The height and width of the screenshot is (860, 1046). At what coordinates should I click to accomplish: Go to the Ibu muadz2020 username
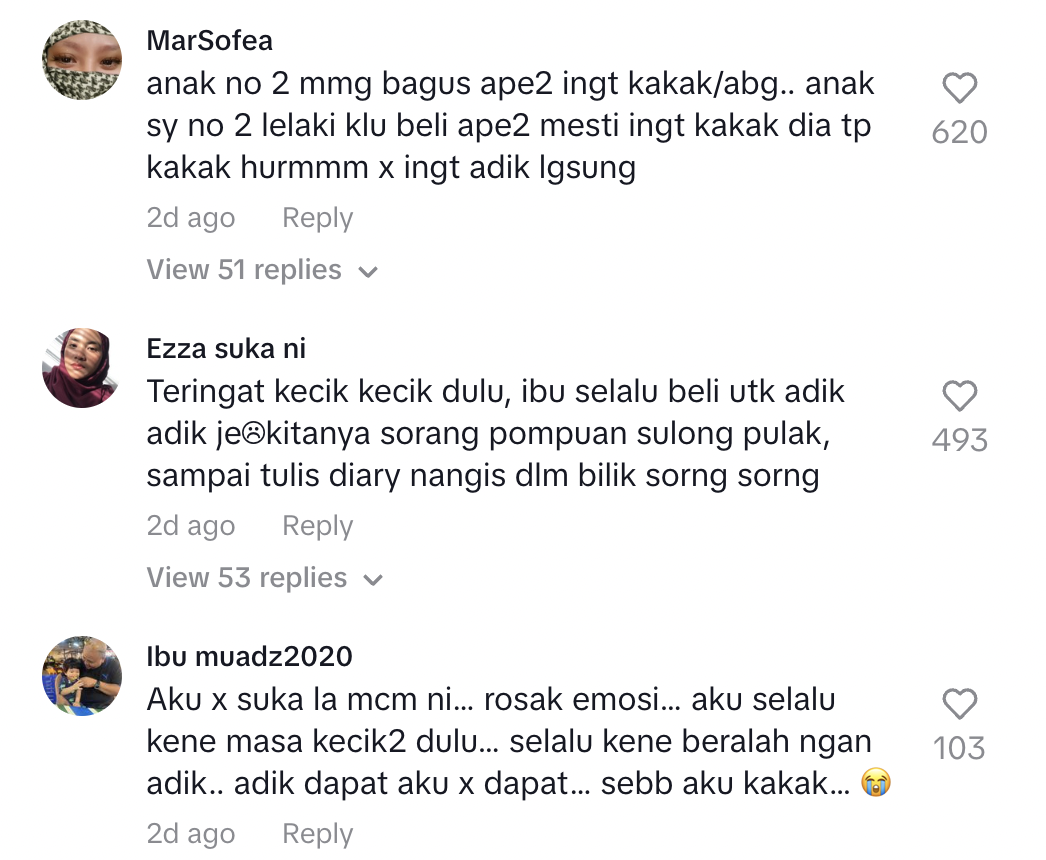click(249, 657)
